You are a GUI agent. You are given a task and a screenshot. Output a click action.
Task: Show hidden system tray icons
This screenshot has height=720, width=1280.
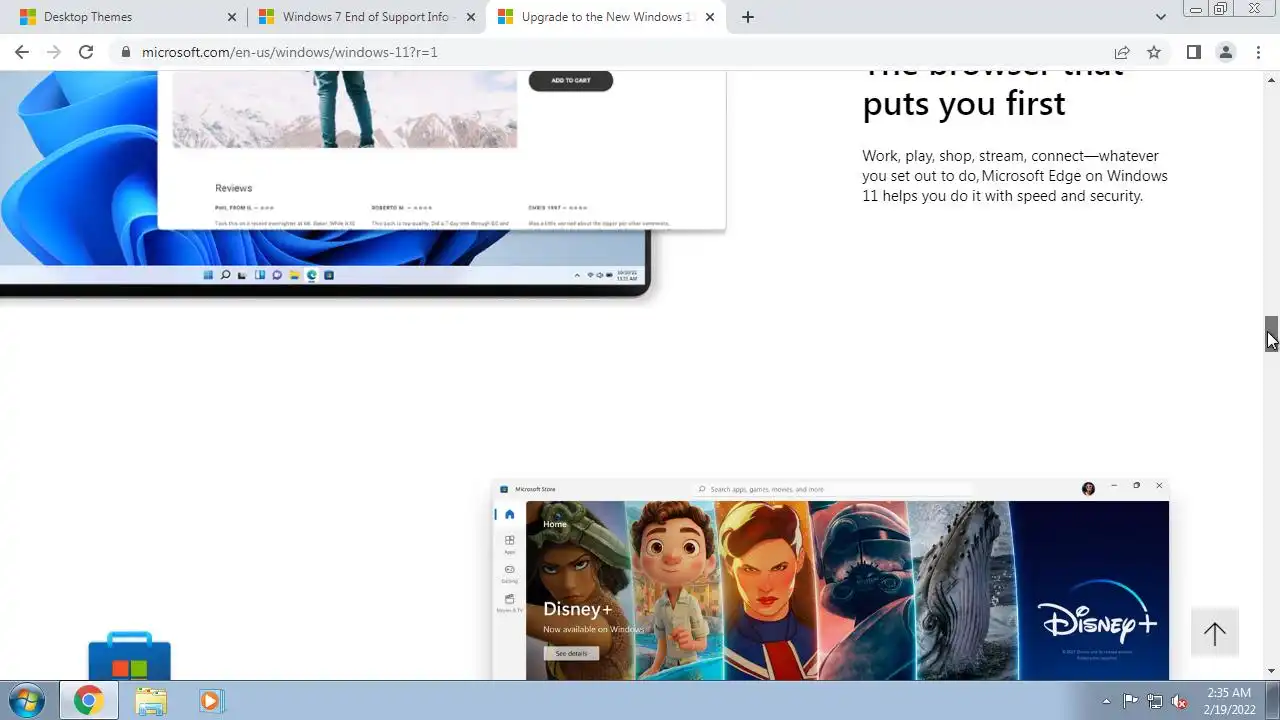pos(1106,701)
